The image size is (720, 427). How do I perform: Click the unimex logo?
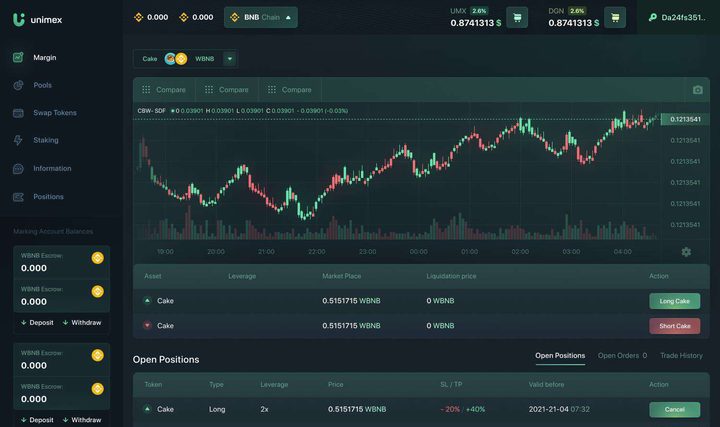(37, 20)
